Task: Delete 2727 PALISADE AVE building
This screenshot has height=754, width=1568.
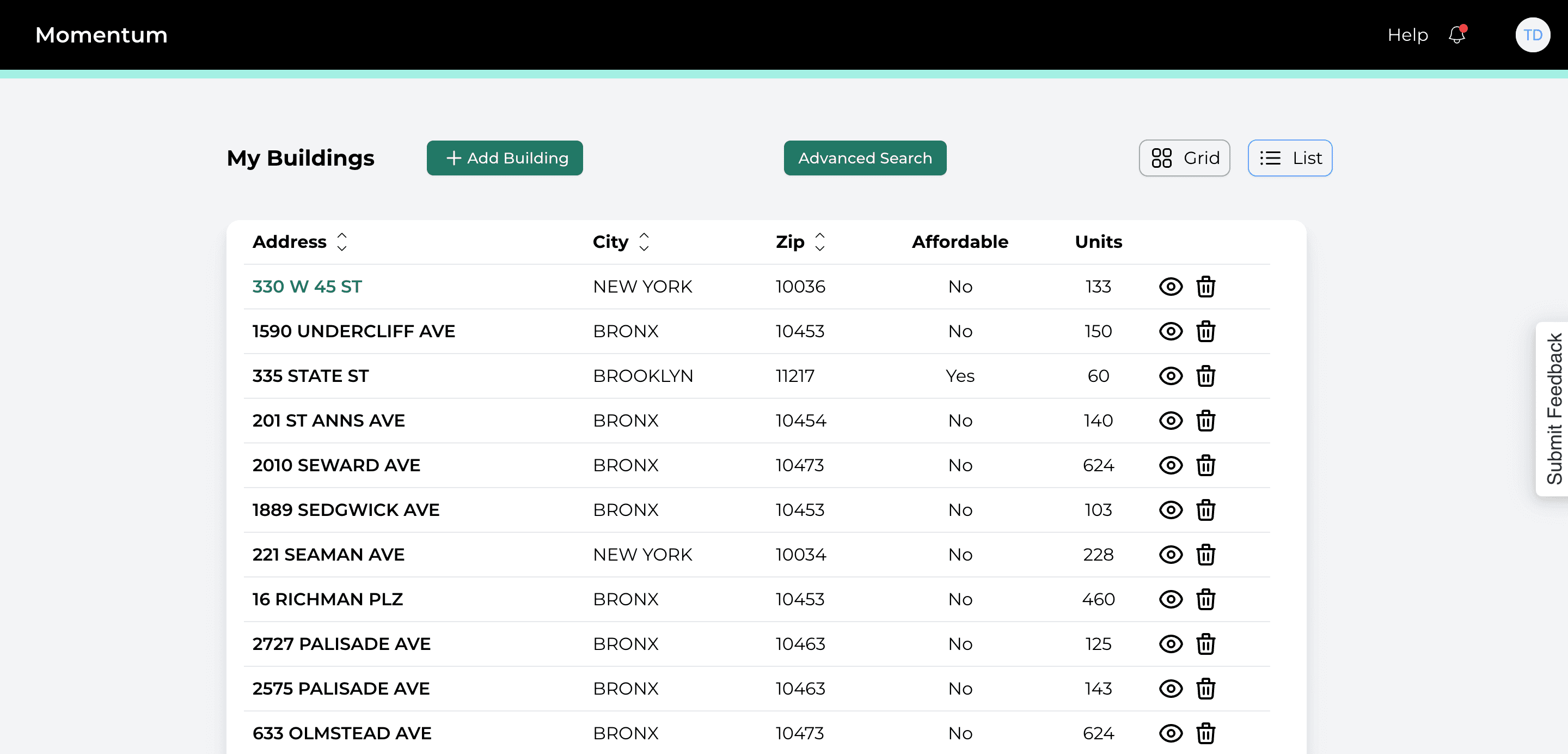Action: pyautogui.click(x=1205, y=644)
